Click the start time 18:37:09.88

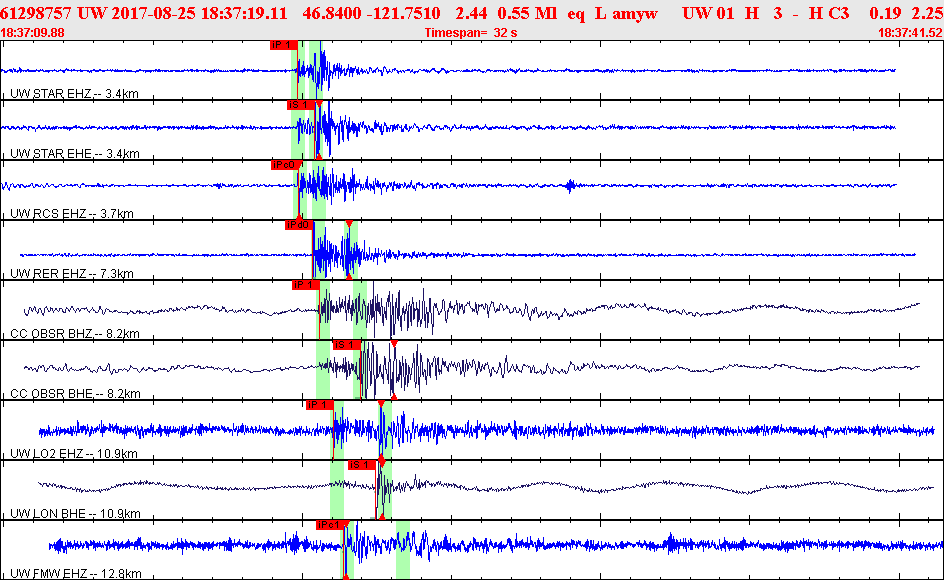click(x=33, y=33)
